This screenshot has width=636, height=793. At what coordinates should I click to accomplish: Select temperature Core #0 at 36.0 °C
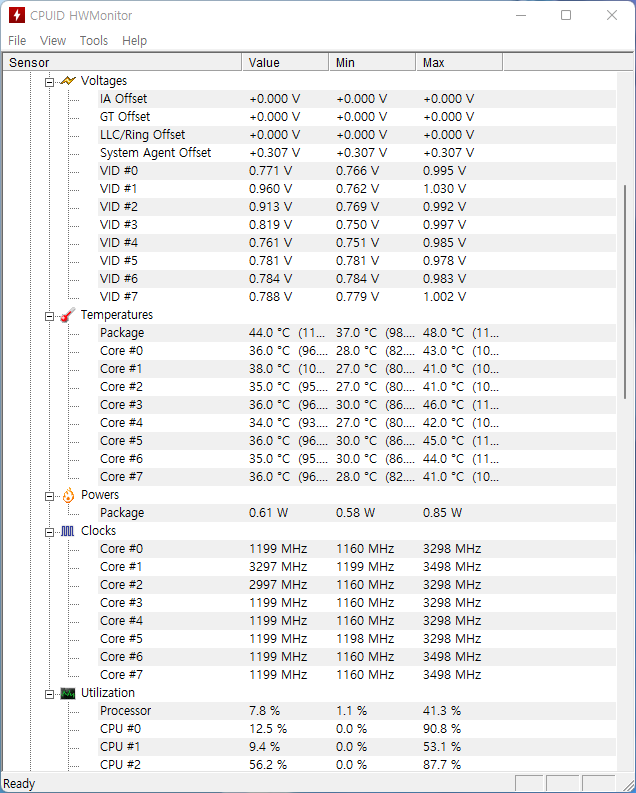point(357,351)
